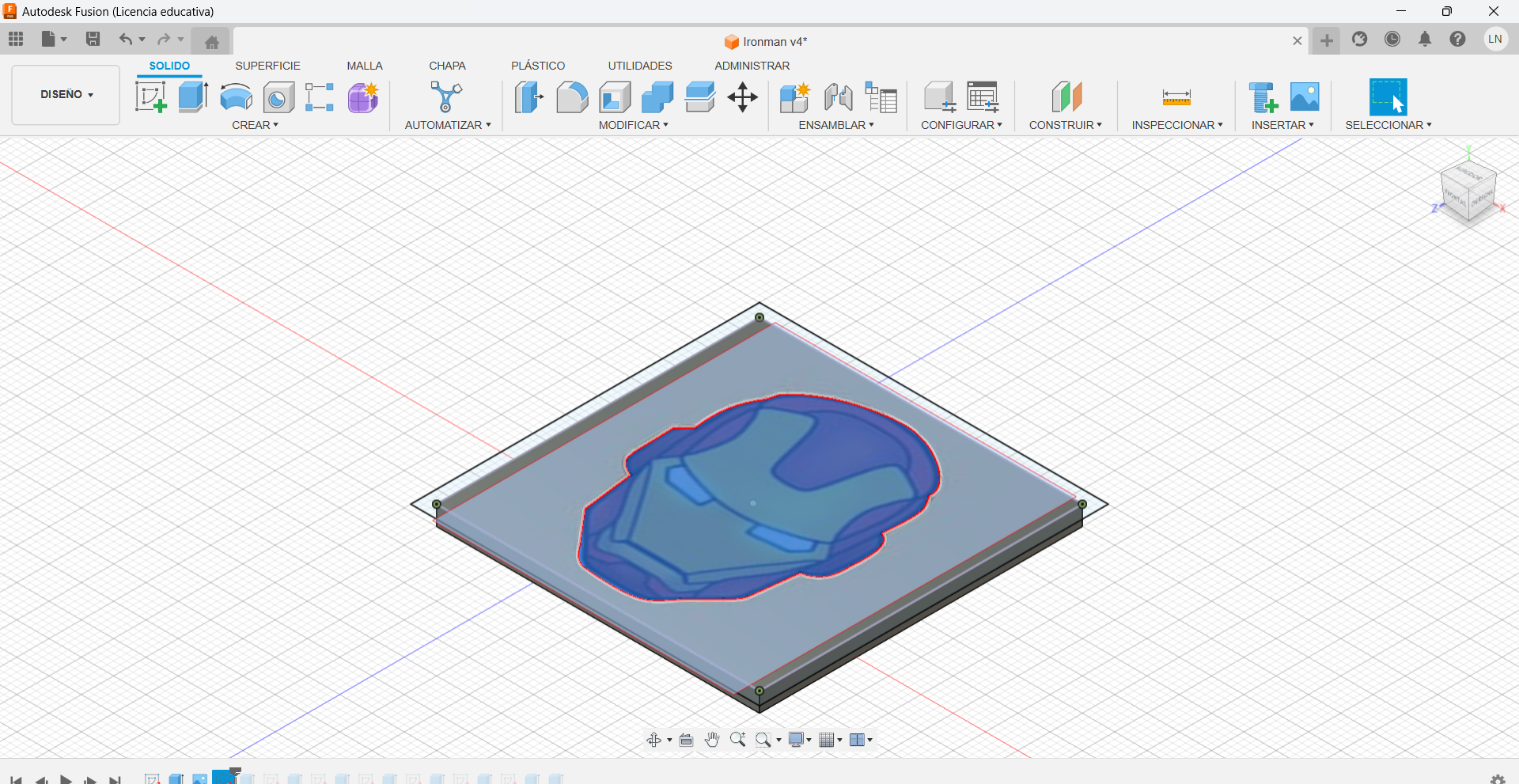Click the Create Sketch icon
Image resolution: width=1519 pixels, height=784 pixels.
click(x=150, y=97)
